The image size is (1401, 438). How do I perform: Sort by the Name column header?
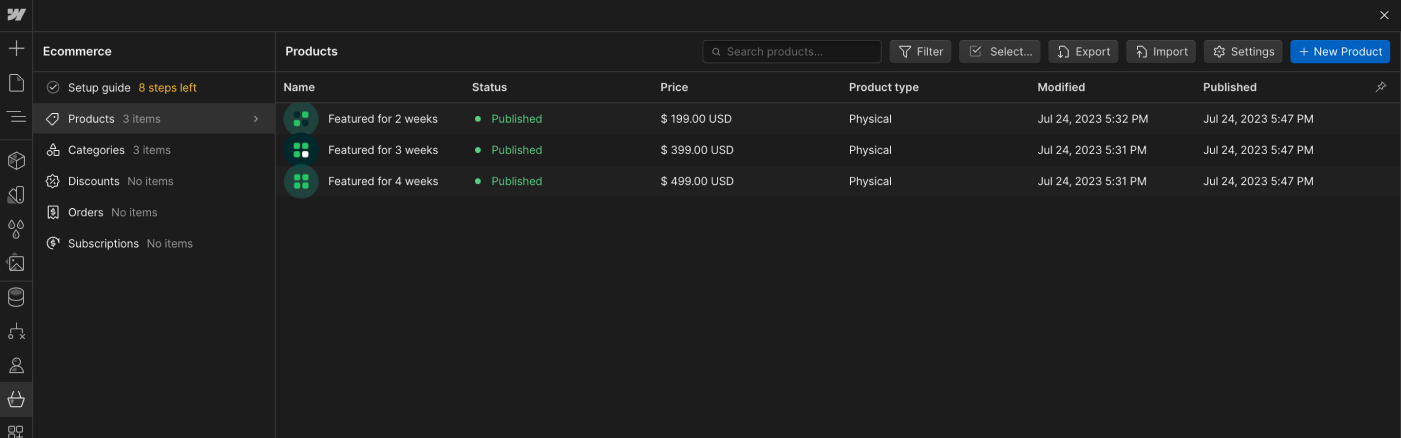tap(299, 87)
